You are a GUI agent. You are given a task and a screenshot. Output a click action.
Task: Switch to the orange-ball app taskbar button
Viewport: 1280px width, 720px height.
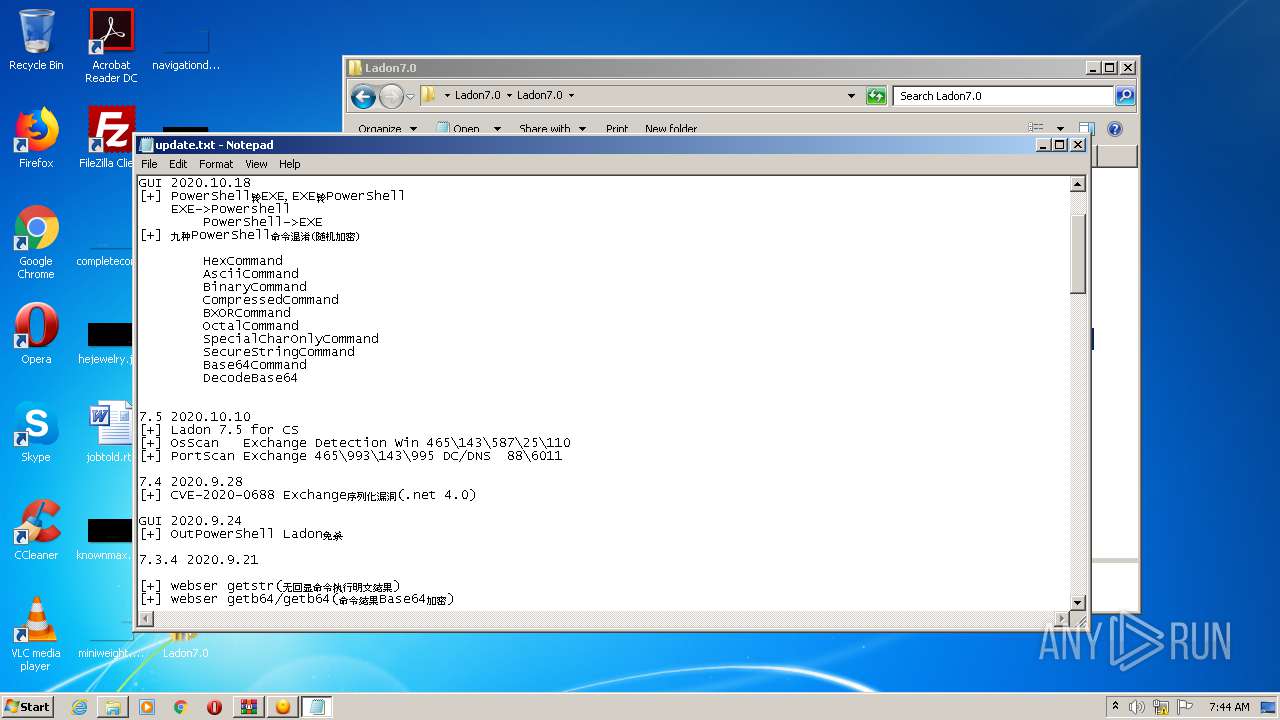[283, 707]
